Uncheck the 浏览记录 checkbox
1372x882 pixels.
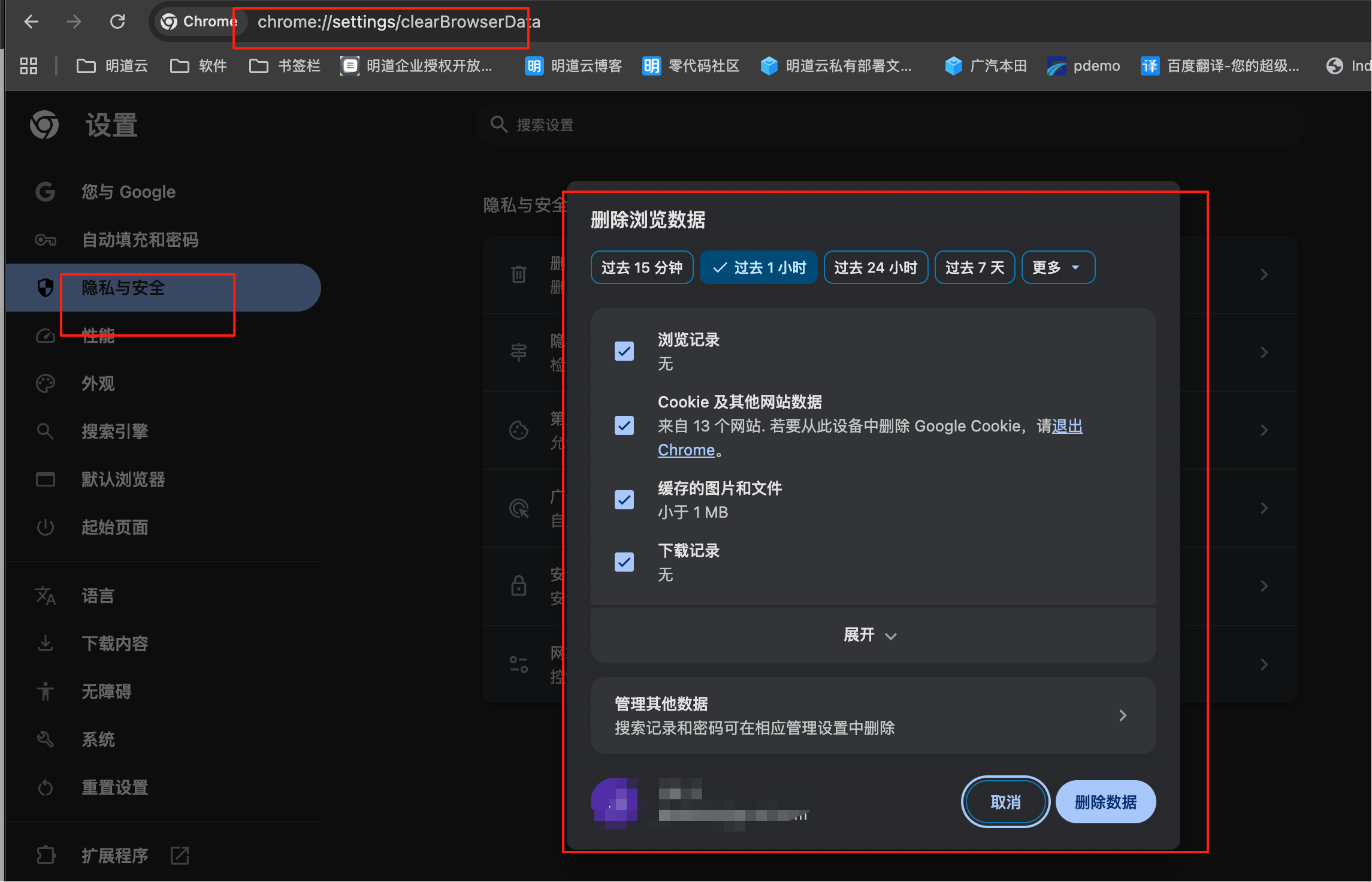624,351
